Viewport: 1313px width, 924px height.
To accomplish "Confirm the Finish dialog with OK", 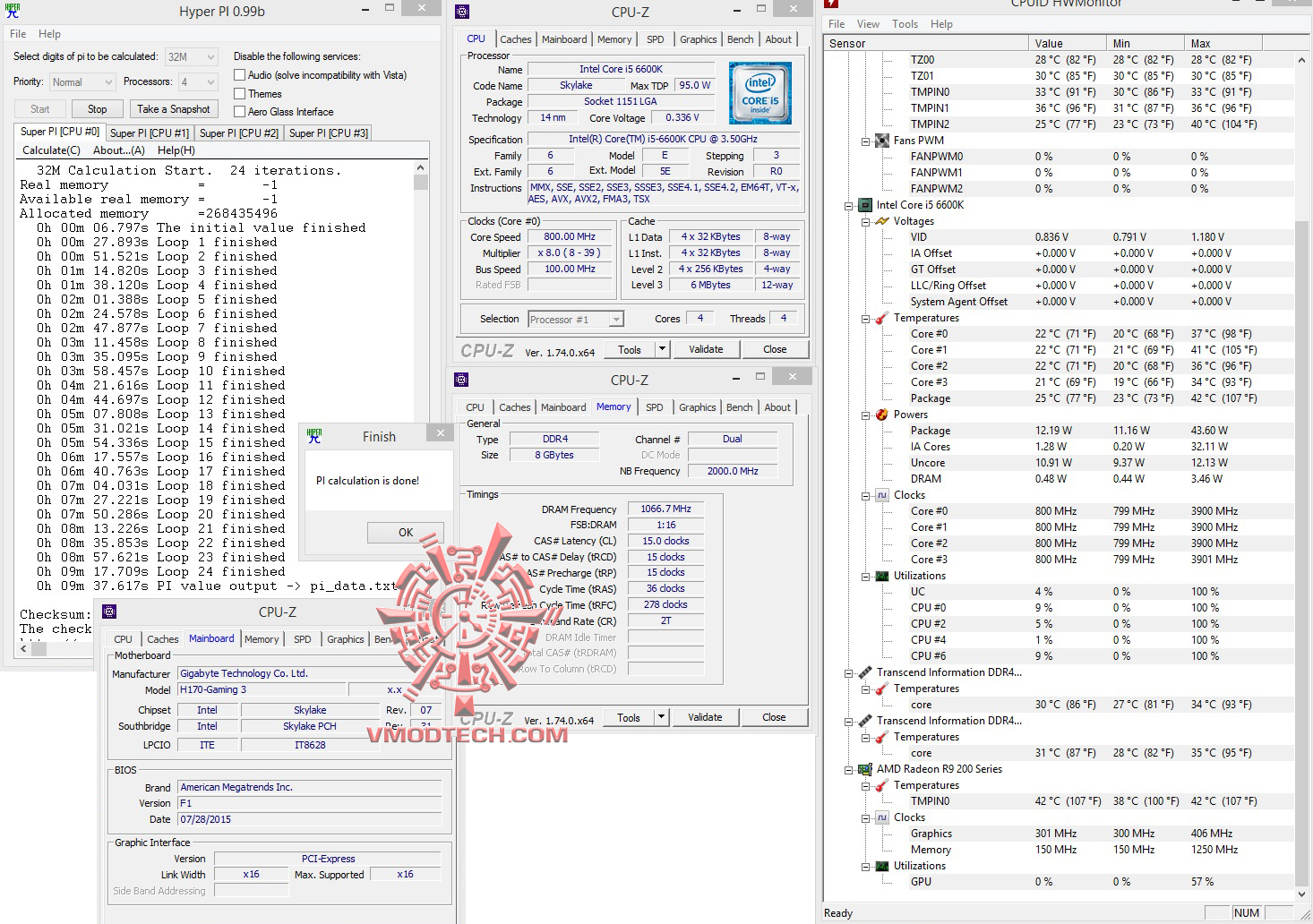I will [x=406, y=532].
